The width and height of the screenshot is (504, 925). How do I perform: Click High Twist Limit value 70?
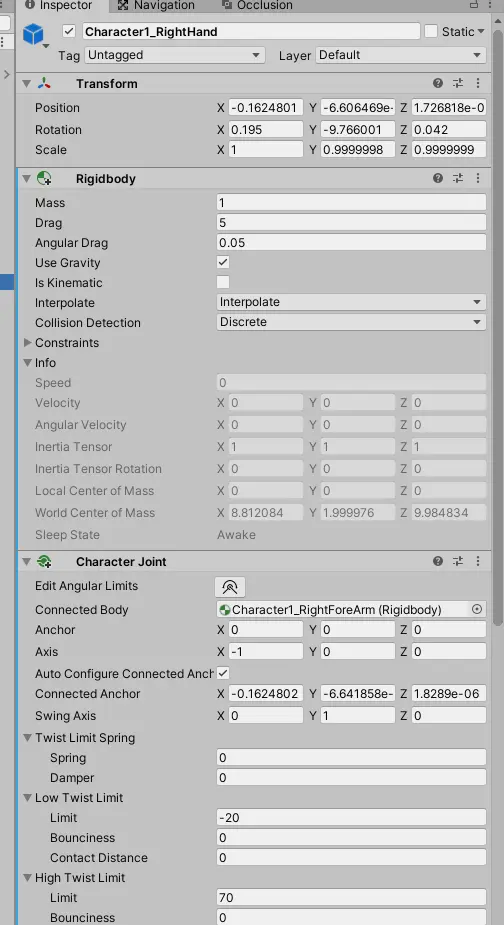tap(351, 898)
